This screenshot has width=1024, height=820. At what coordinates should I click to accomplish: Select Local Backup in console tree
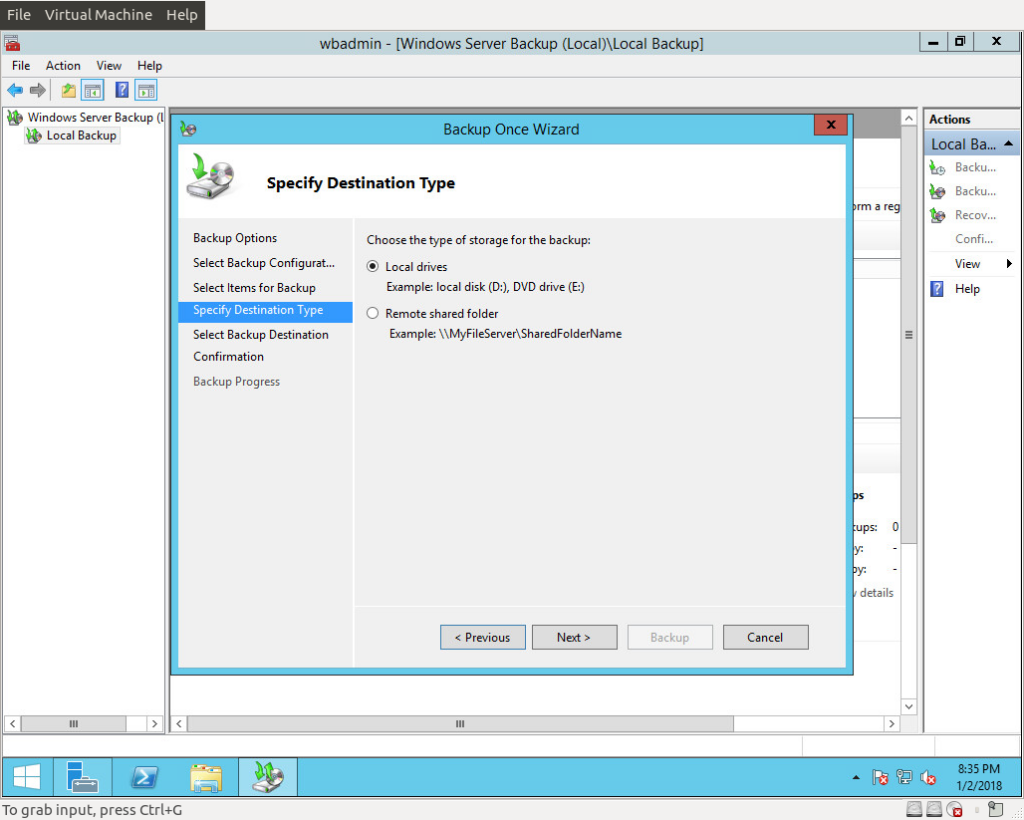point(81,136)
